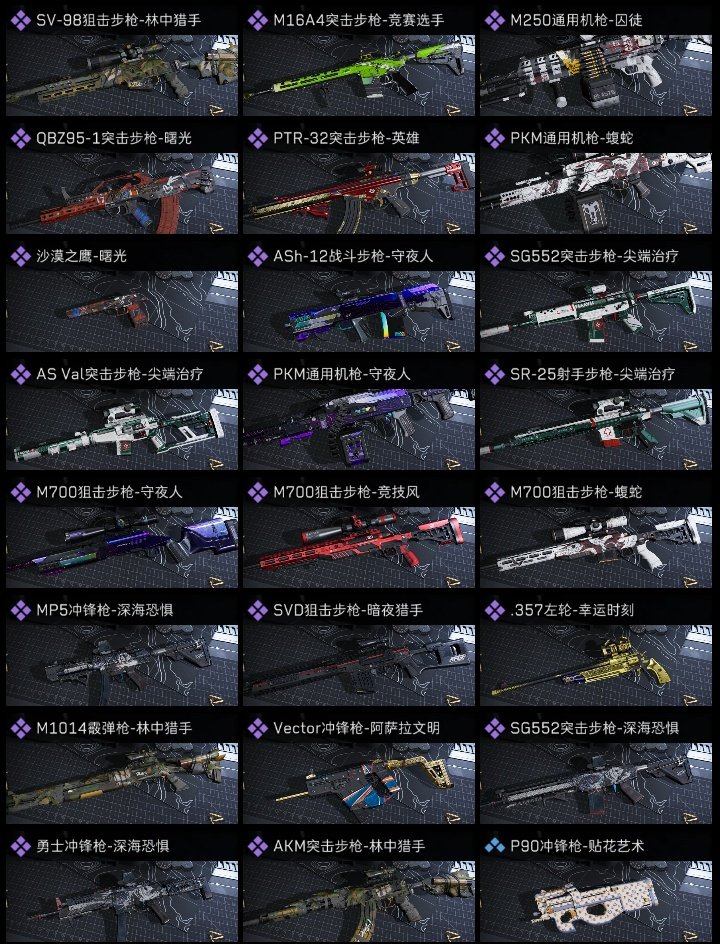Click the rarity icon next to Vector冲锋枪-阿萨拉文明

click(x=258, y=728)
